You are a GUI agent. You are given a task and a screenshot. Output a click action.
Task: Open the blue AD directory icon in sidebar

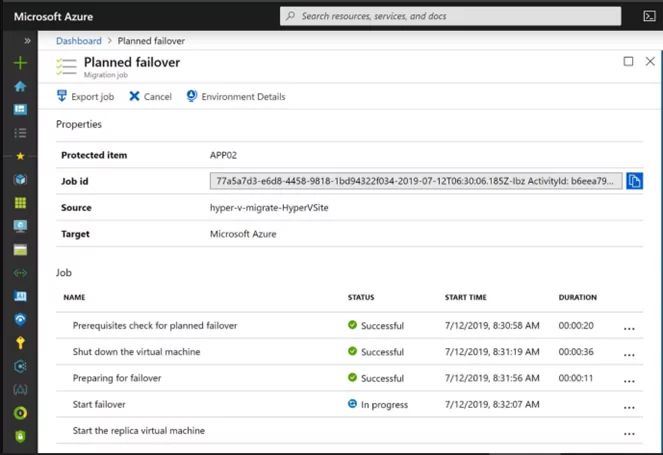(20, 296)
